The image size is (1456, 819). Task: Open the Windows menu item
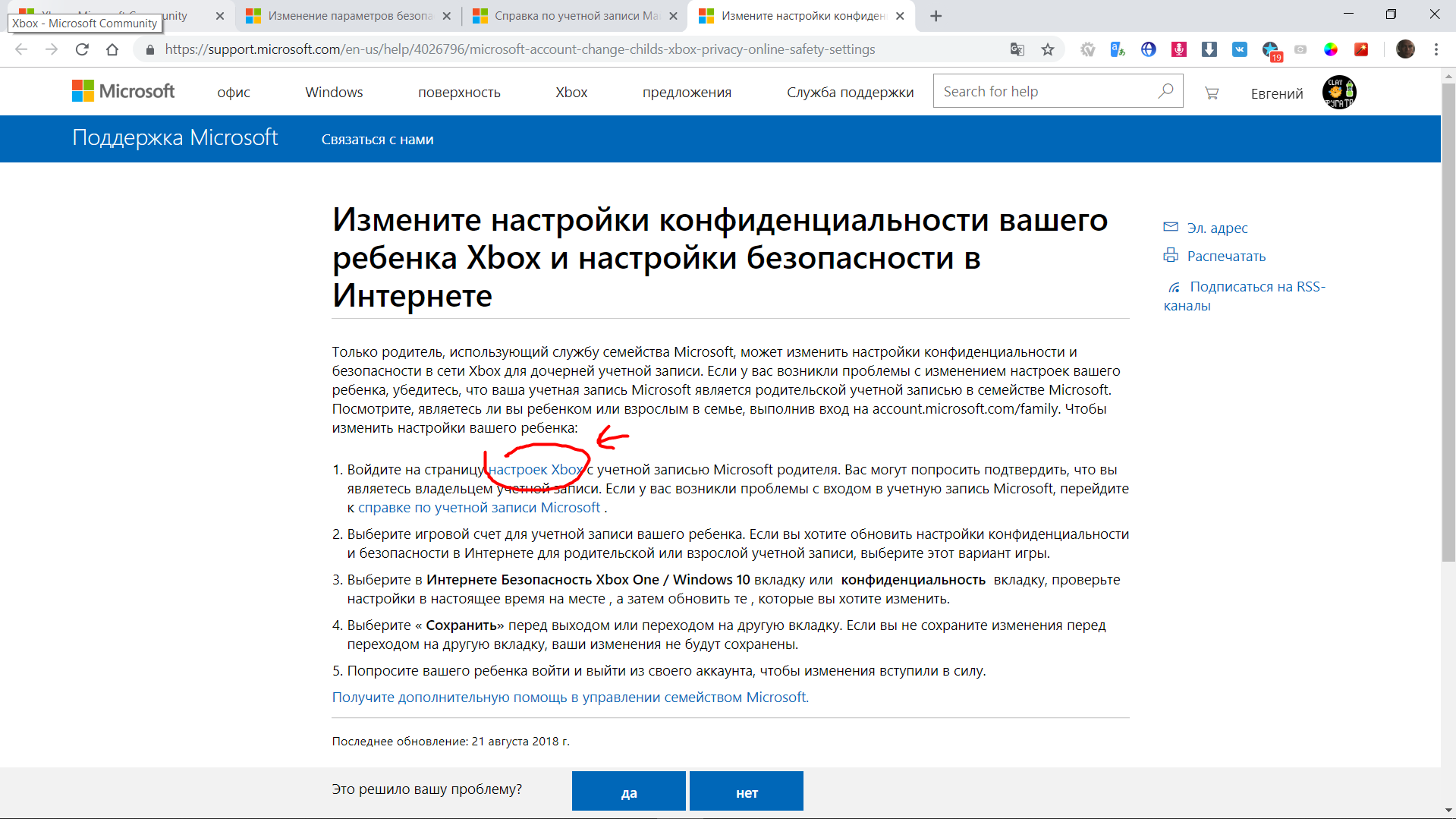pyautogui.click(x=334, y=92)
